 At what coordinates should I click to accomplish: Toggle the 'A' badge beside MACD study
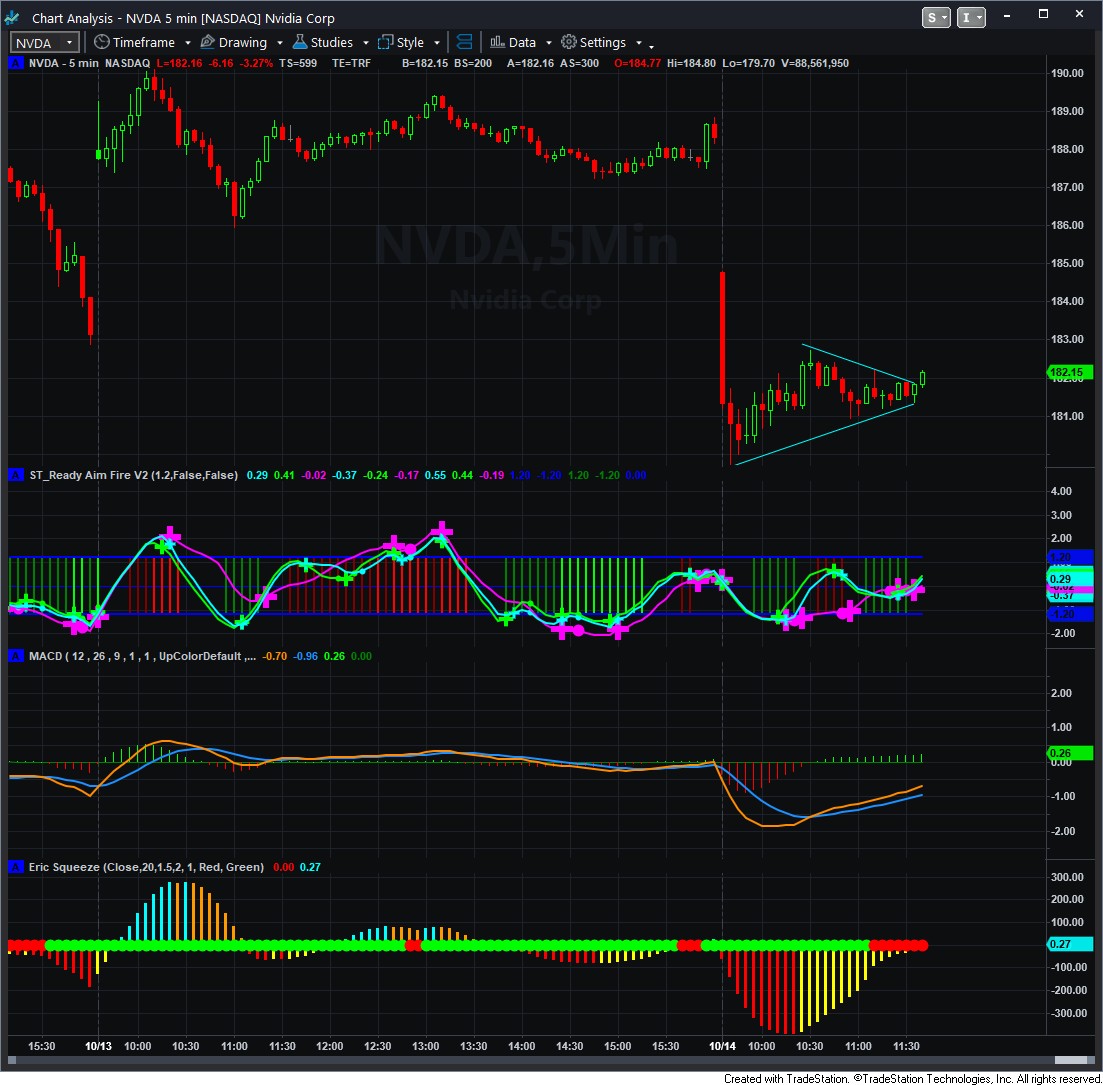pyautogui.click(x=15, y=655)
